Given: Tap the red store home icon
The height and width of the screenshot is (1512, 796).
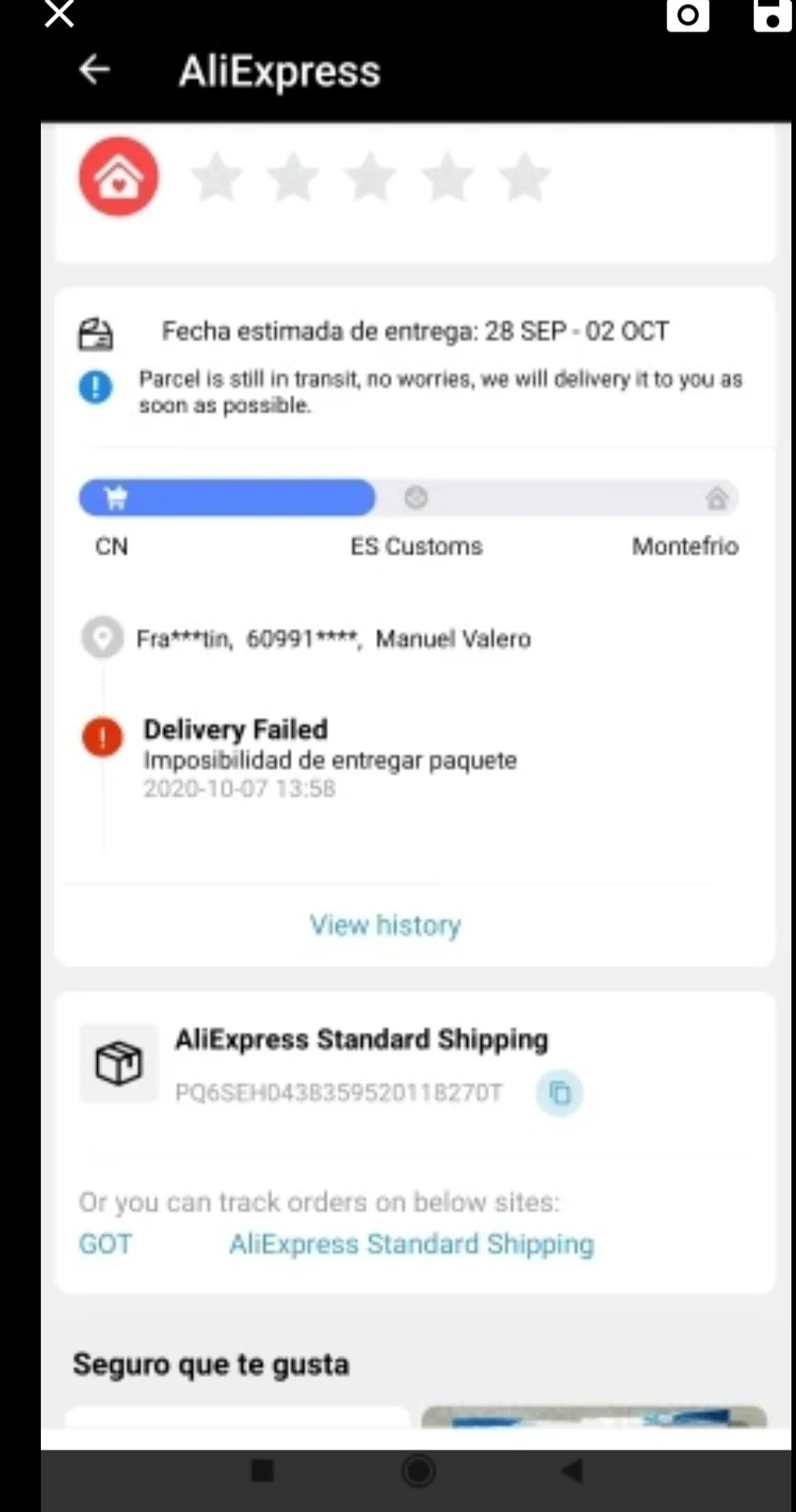Looking at the screenshot, I should pos(119,177).
